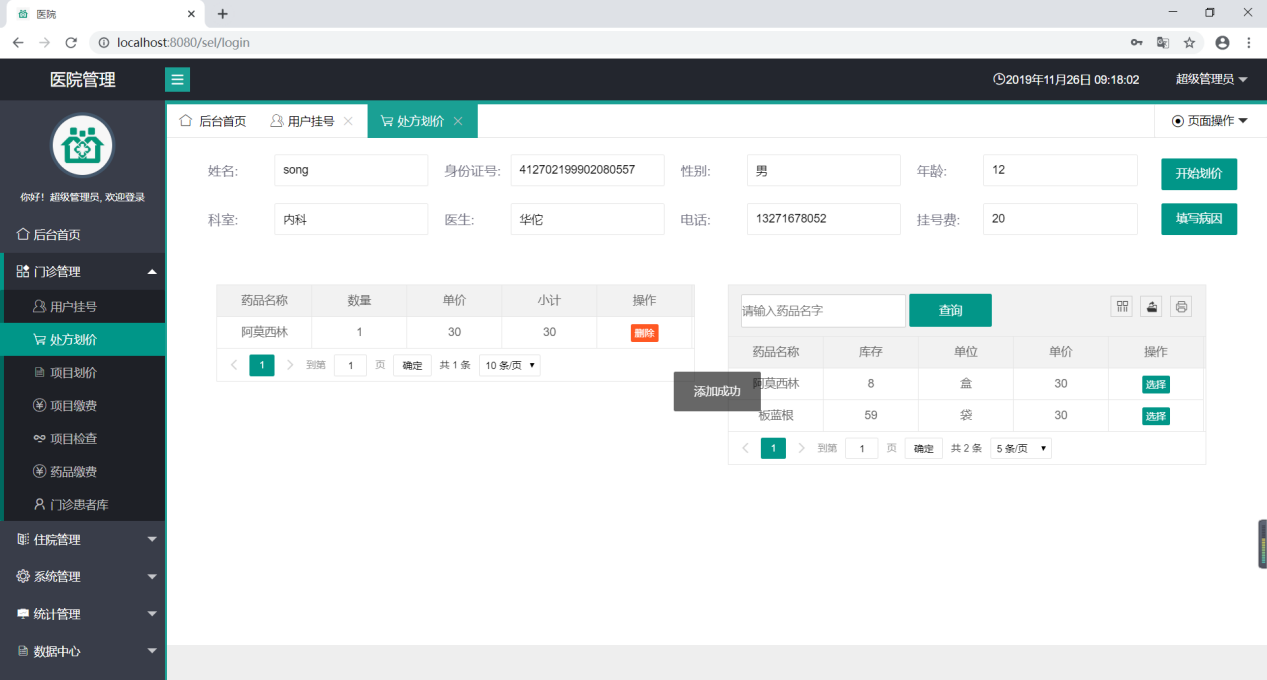Bookmark this page with star icon
Viewport: 1267px width, 680px height.
pos(1189,43)
